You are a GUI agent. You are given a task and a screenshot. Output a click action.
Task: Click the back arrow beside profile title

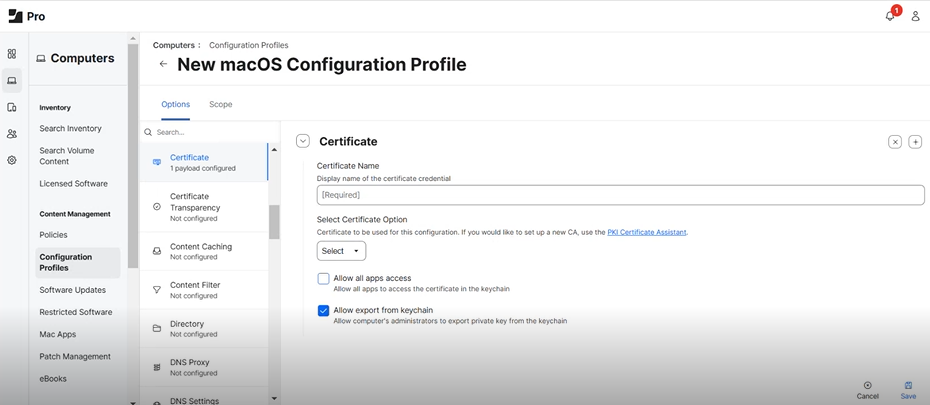click(163, 64)
